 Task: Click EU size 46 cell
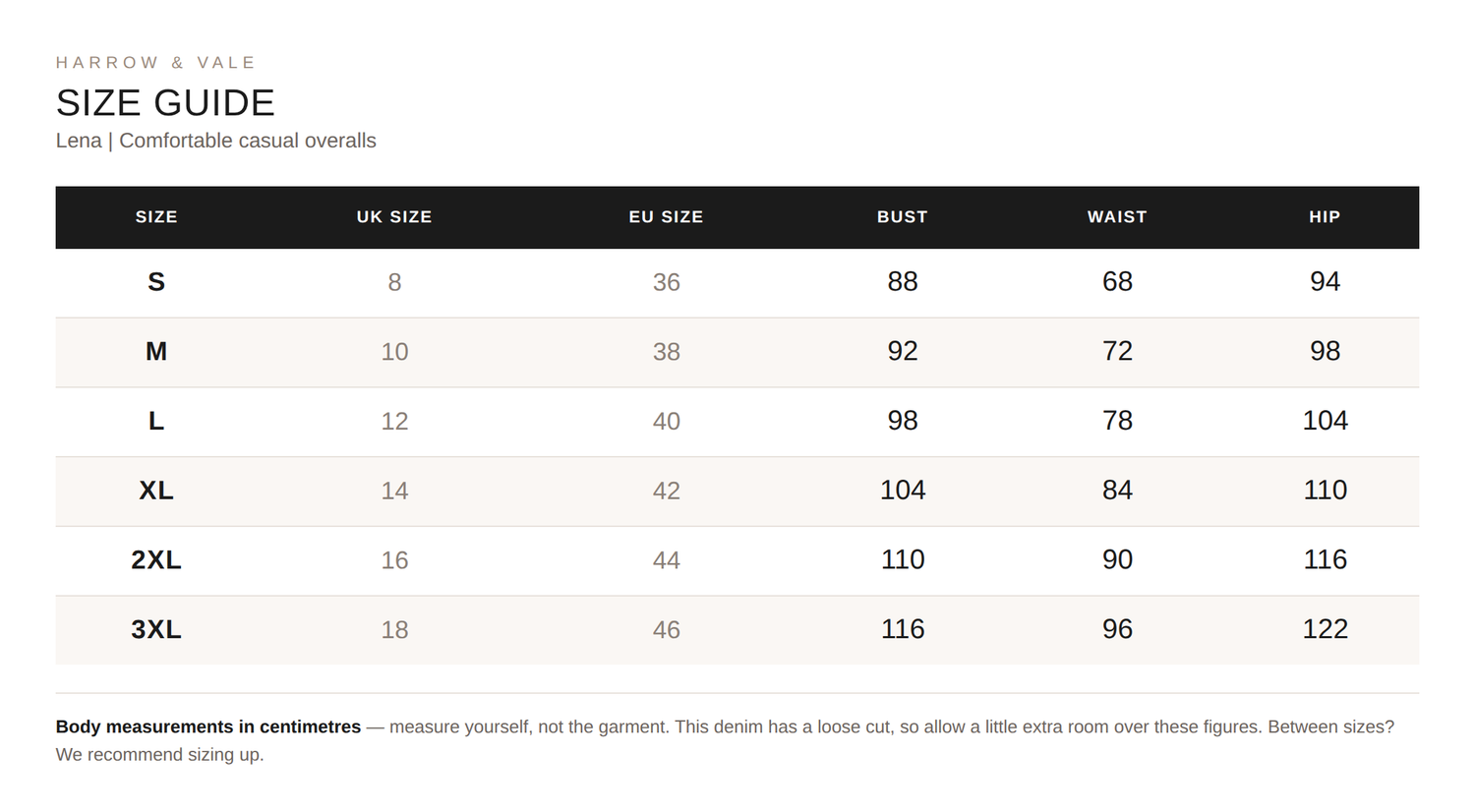[667, 629]
